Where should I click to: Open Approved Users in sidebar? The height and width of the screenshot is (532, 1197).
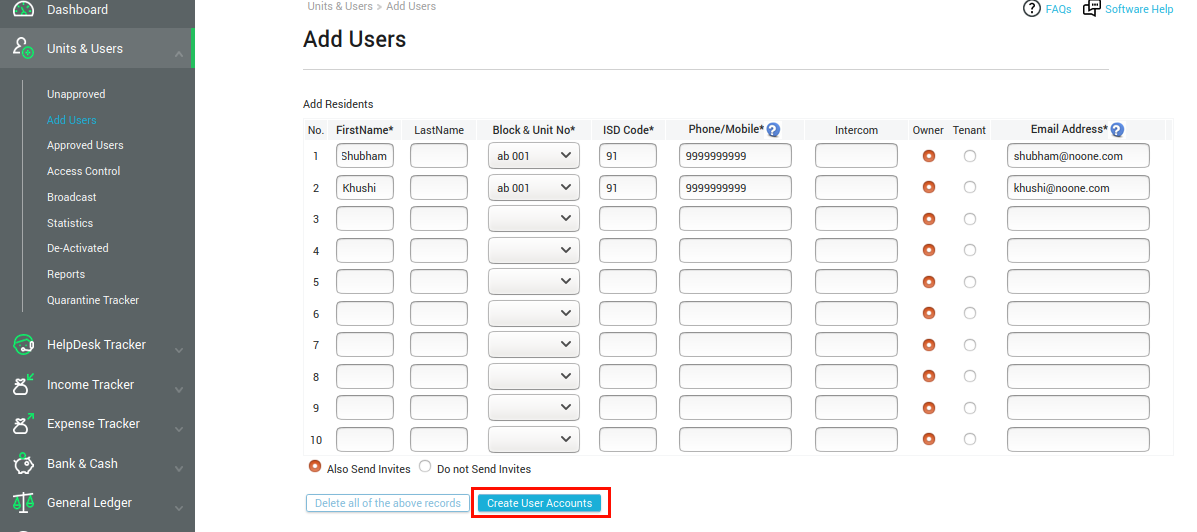point(85,145)
